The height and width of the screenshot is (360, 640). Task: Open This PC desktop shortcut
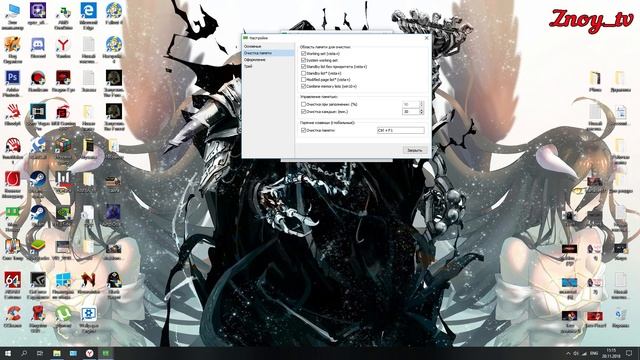pyautogui.click(x=12, y=16)
